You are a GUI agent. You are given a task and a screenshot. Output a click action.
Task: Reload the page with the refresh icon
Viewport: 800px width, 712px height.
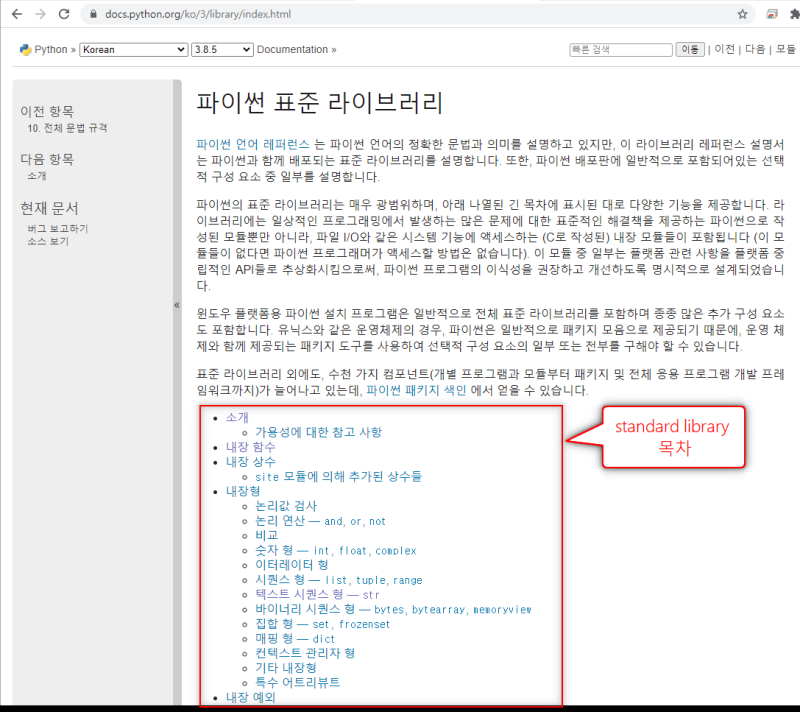click(63, 15)
